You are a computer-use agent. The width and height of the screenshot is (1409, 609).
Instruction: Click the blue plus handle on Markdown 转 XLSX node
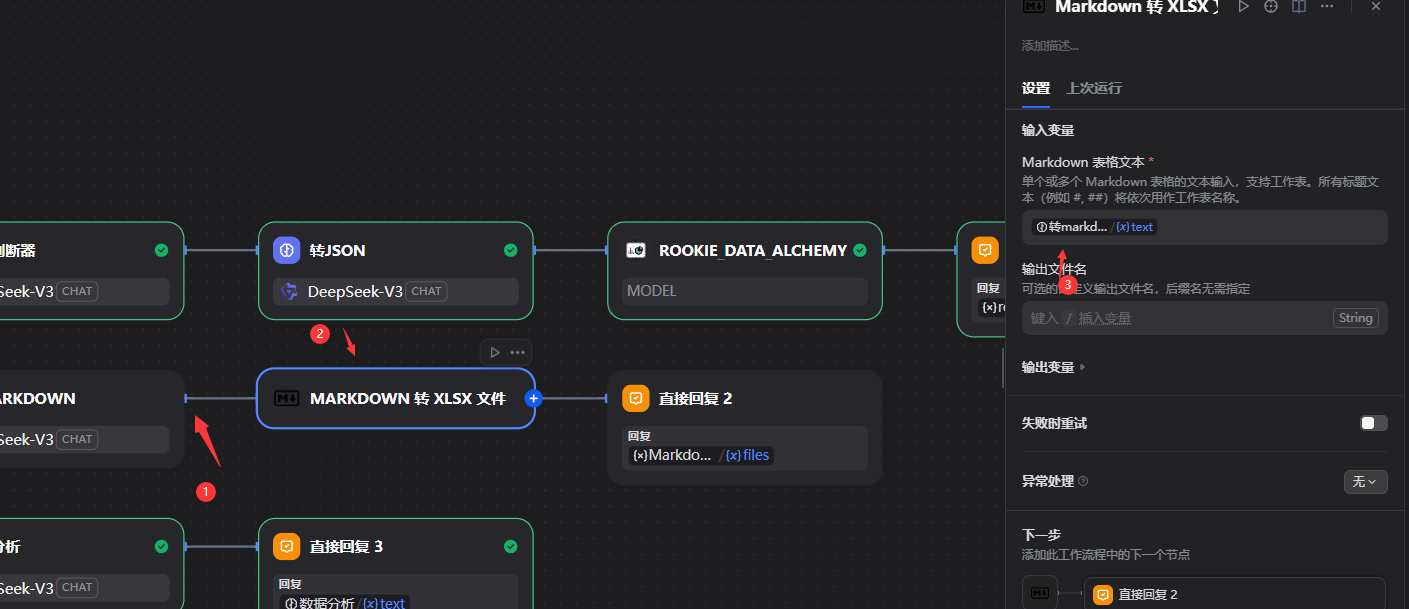pos(533,398)
